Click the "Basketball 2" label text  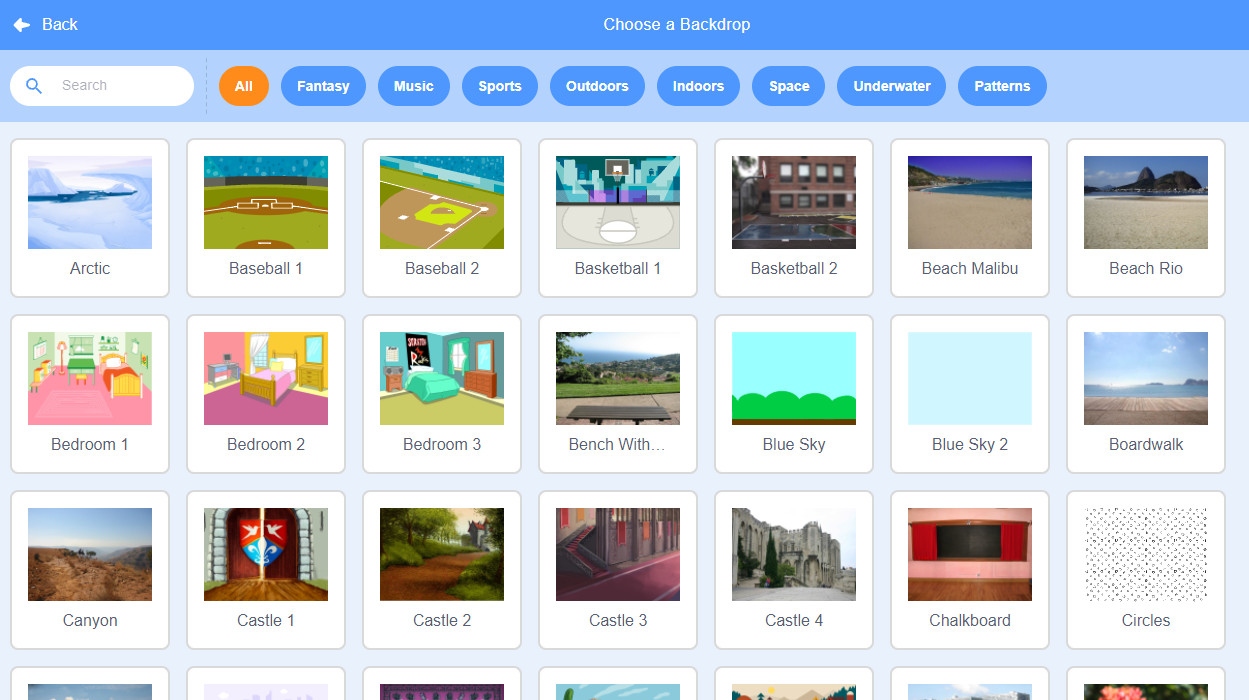tap(794, 269)
